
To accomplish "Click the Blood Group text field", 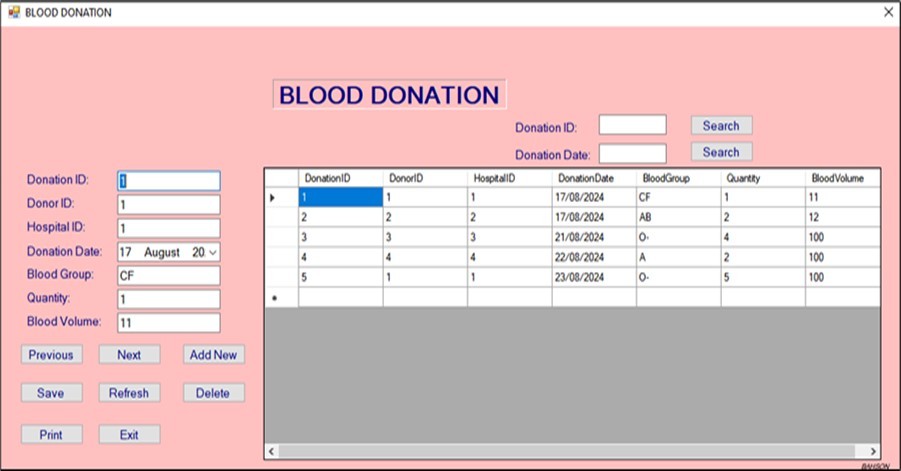I will tap(168, 276).
